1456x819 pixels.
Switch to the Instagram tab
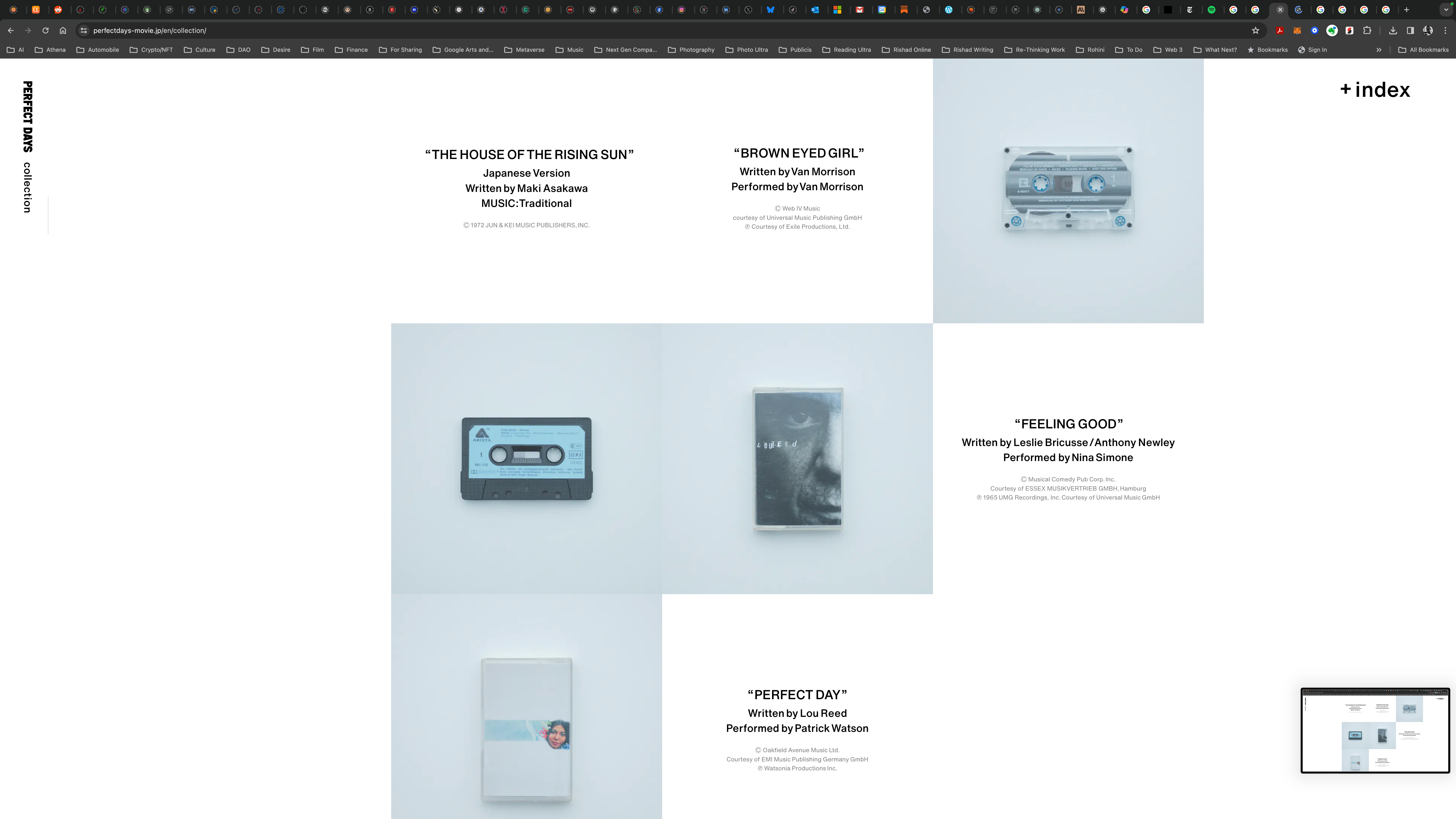682,10
